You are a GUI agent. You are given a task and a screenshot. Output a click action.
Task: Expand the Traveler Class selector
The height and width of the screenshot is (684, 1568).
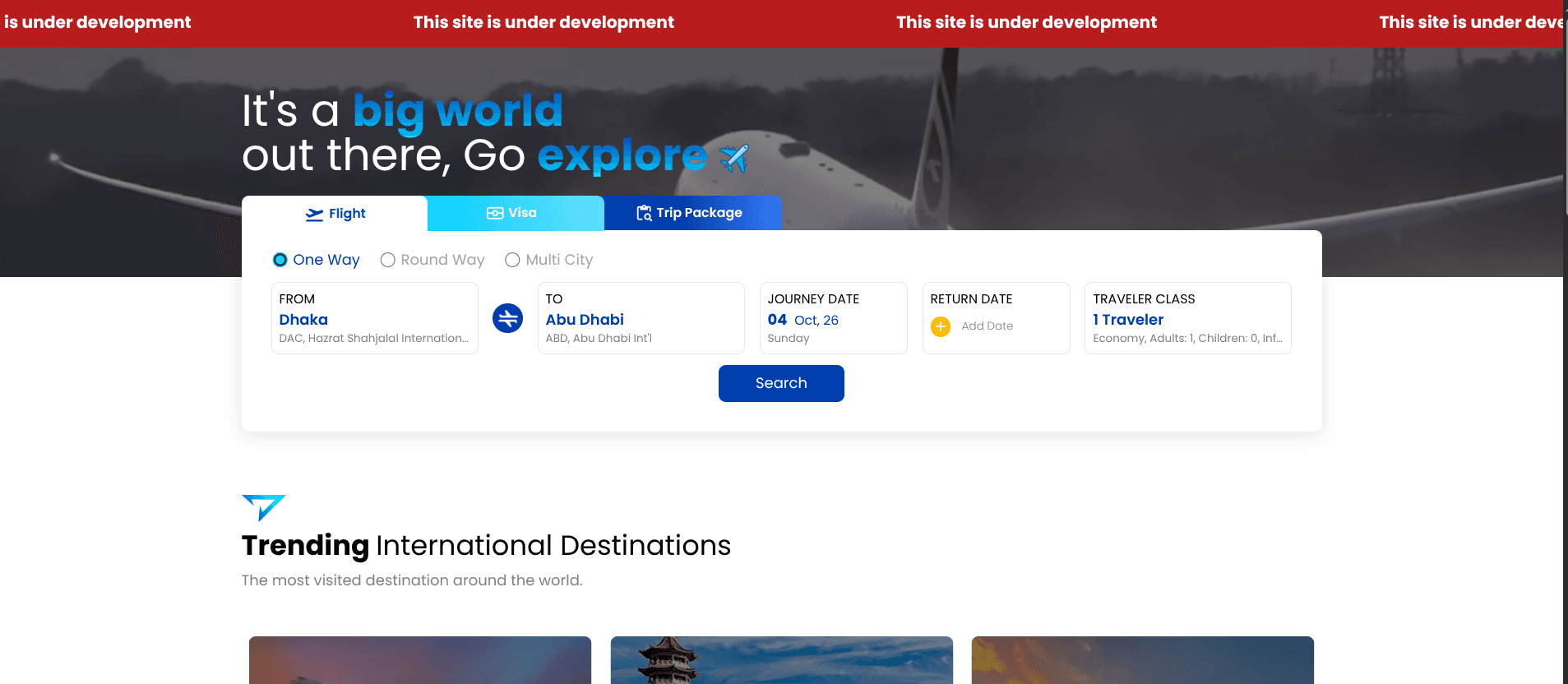click(1188, 318)
